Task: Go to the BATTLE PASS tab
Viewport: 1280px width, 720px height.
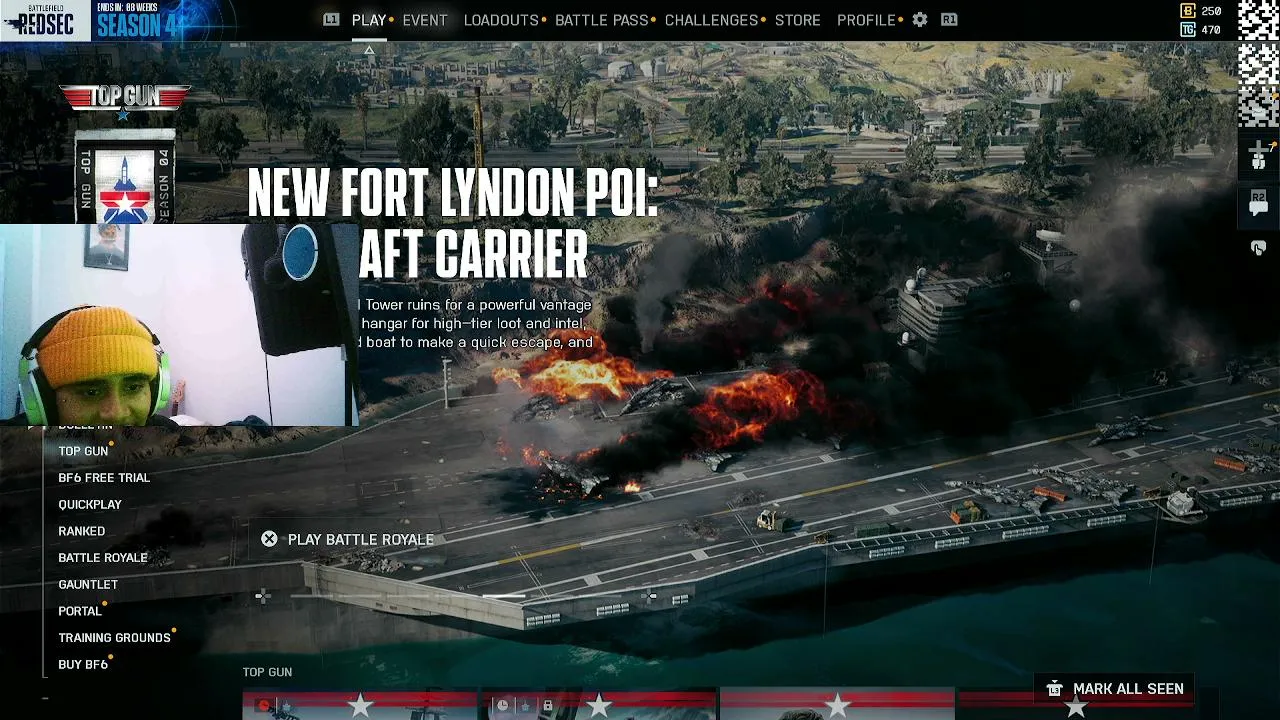Action: (602, 20)
